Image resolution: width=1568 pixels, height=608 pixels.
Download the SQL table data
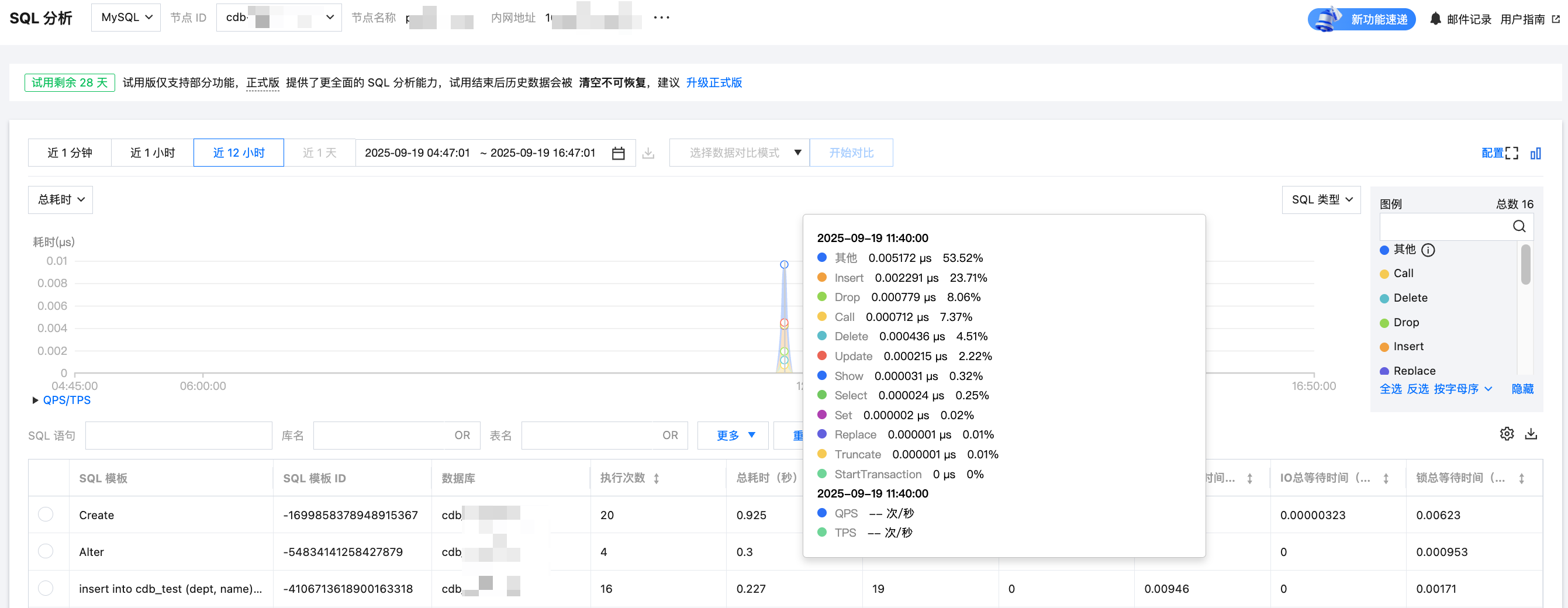pyautogui.click(x=1531, y=434)
